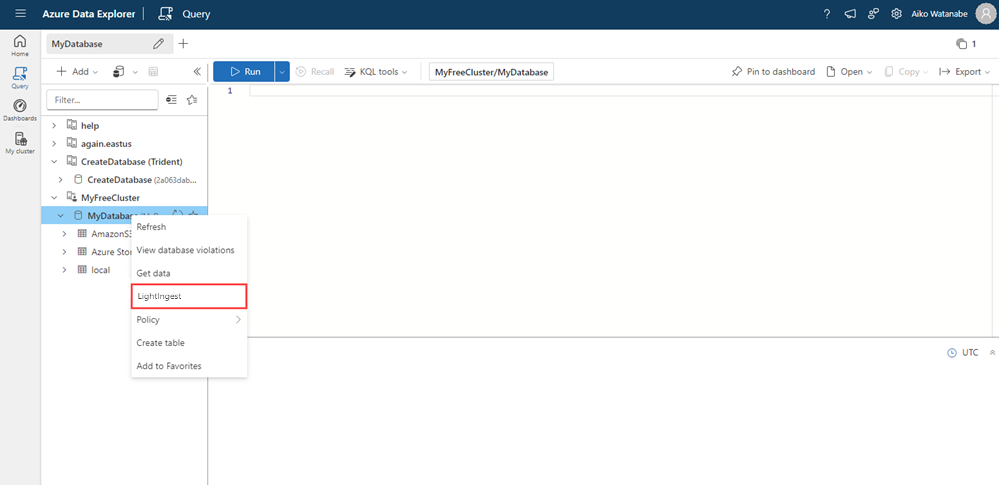Viewport: 999px width, 485px height.
Task: Select LightIngest menu entry
Action: point(189,296)
